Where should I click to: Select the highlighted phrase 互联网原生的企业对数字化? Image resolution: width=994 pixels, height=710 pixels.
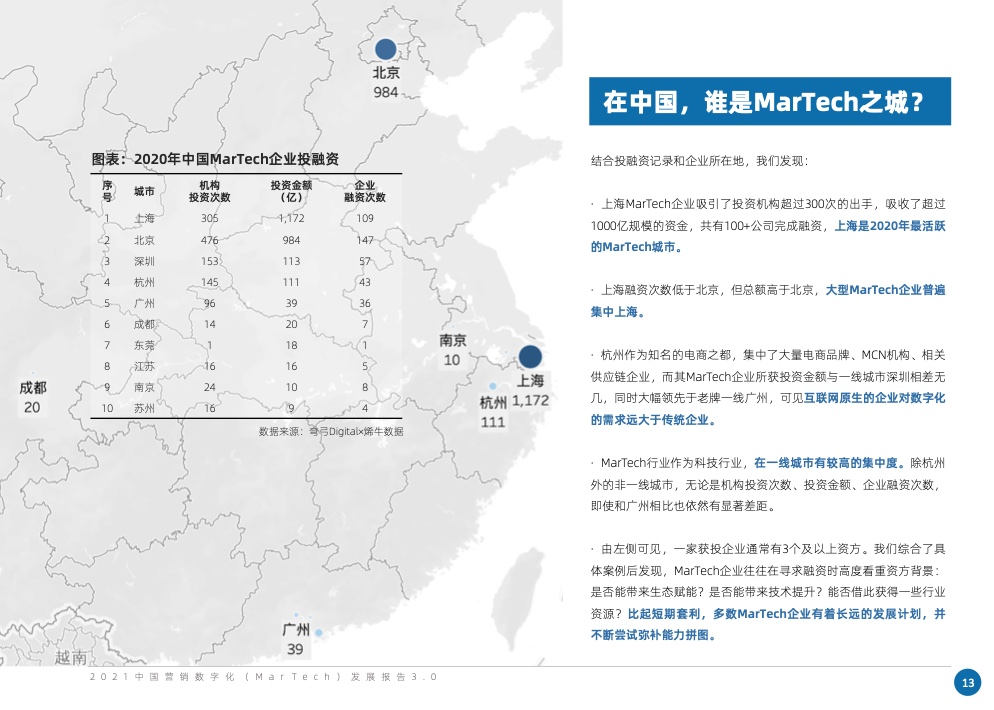coord(874,398)
